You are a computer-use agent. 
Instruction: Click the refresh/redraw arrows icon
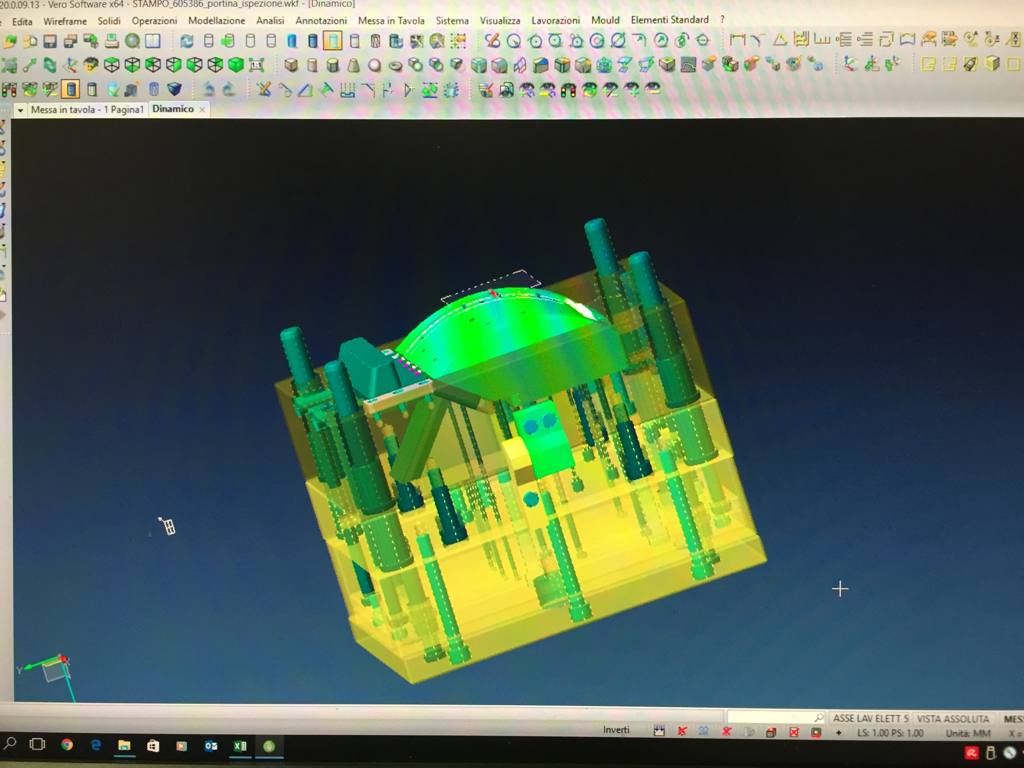point(187,41)
